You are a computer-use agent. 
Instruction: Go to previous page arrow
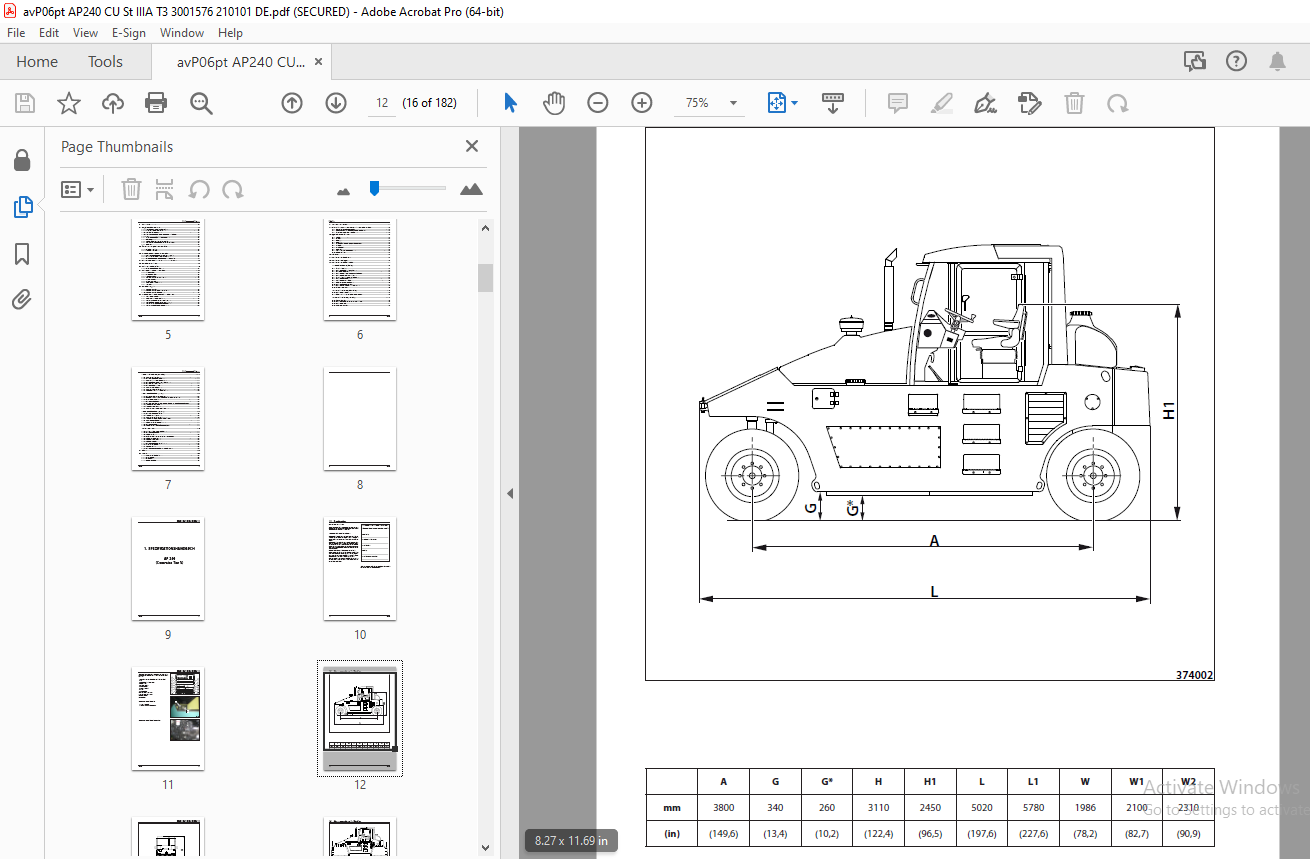292,103
